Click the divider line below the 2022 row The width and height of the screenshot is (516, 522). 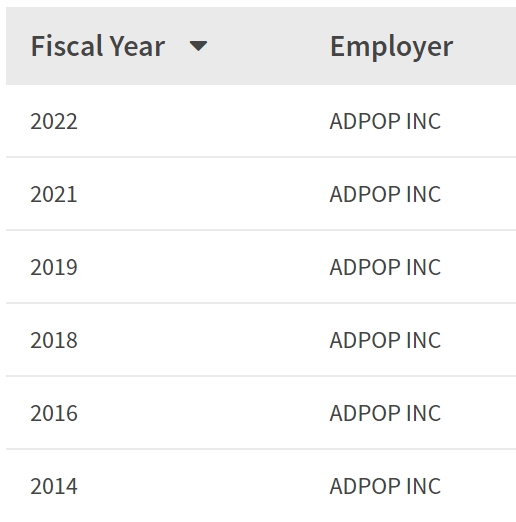click(261, 157)
